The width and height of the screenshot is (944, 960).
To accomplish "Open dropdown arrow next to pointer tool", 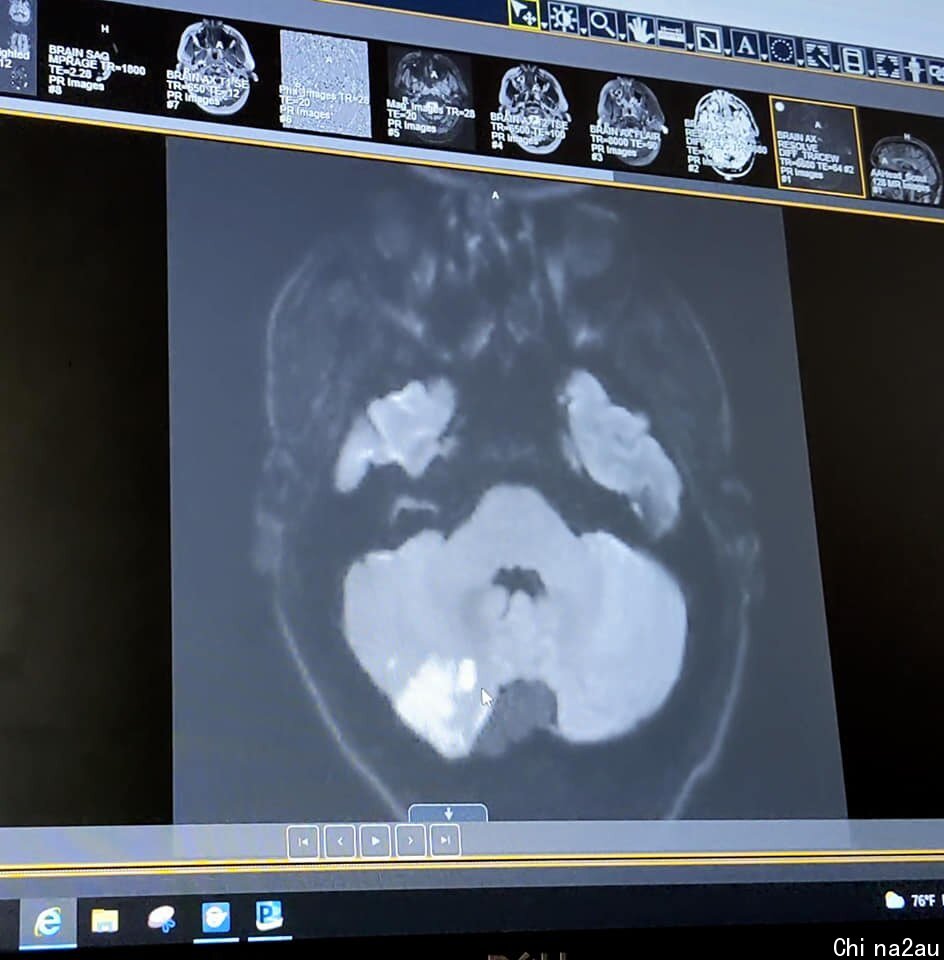I will (x=544, y=26).
